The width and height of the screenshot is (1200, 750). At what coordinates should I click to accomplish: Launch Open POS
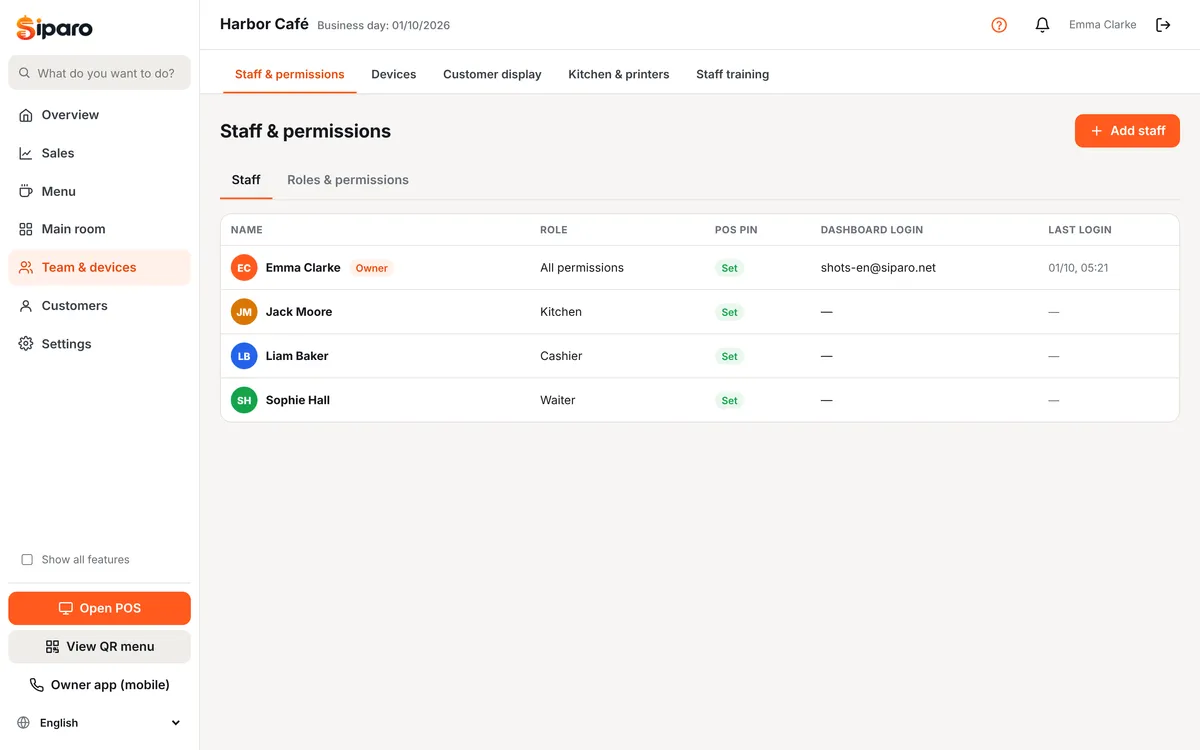tap(99, 608)
